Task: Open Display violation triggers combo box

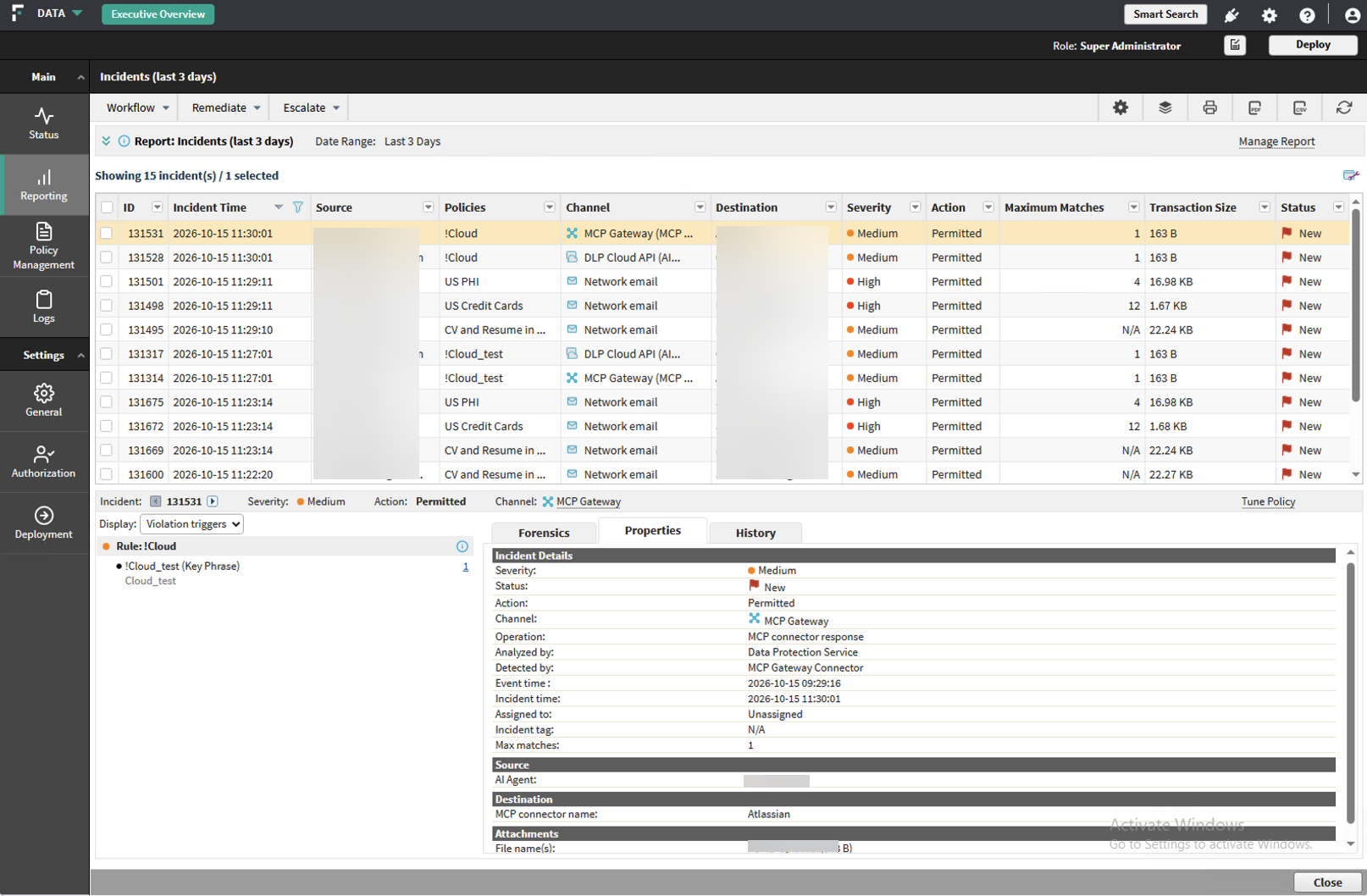Action: click(x=192, y=524)
